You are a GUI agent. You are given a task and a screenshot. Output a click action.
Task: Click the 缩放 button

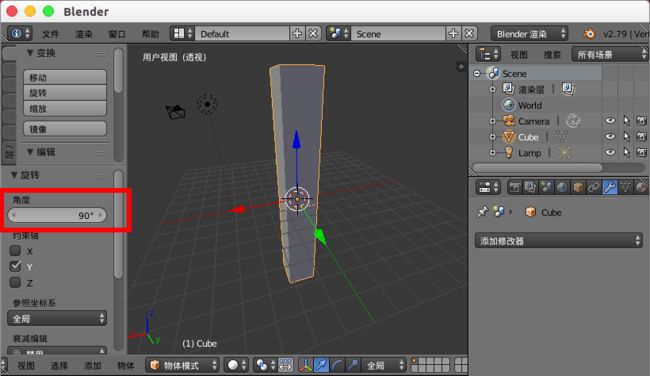point(65,109)
